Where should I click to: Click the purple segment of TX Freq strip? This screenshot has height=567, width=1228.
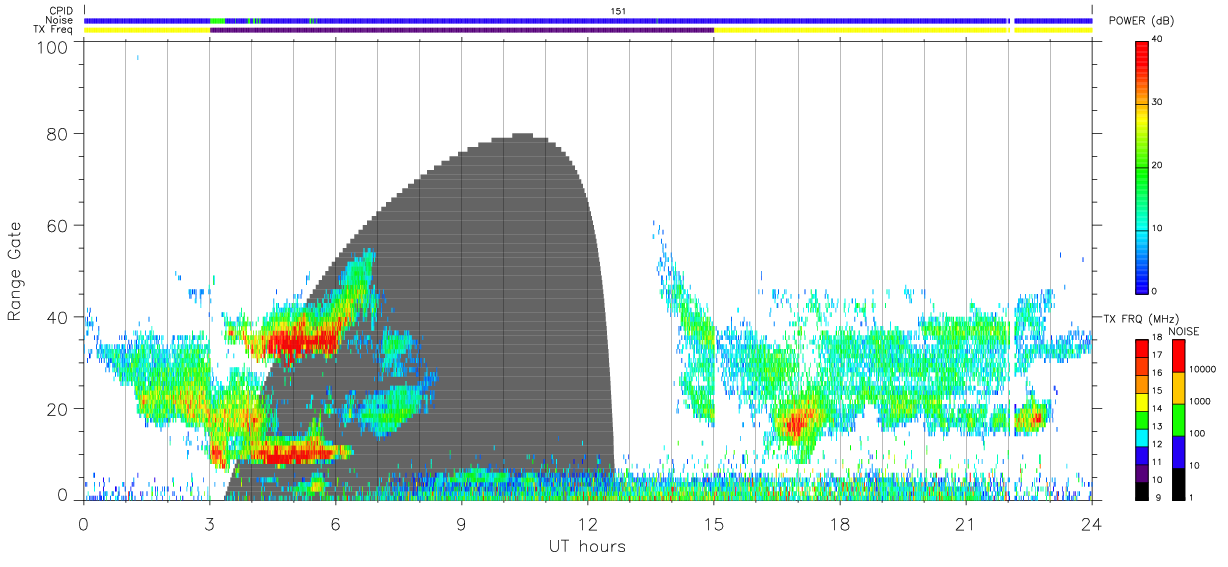pos(462,30)
